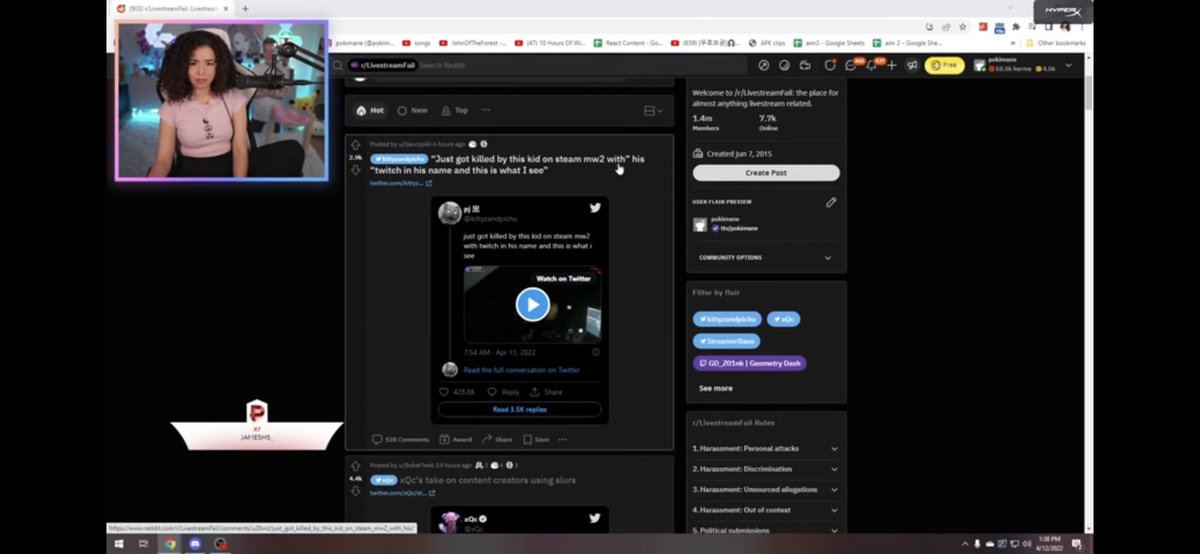Click xQc flair tag on second post

(383, 480)
